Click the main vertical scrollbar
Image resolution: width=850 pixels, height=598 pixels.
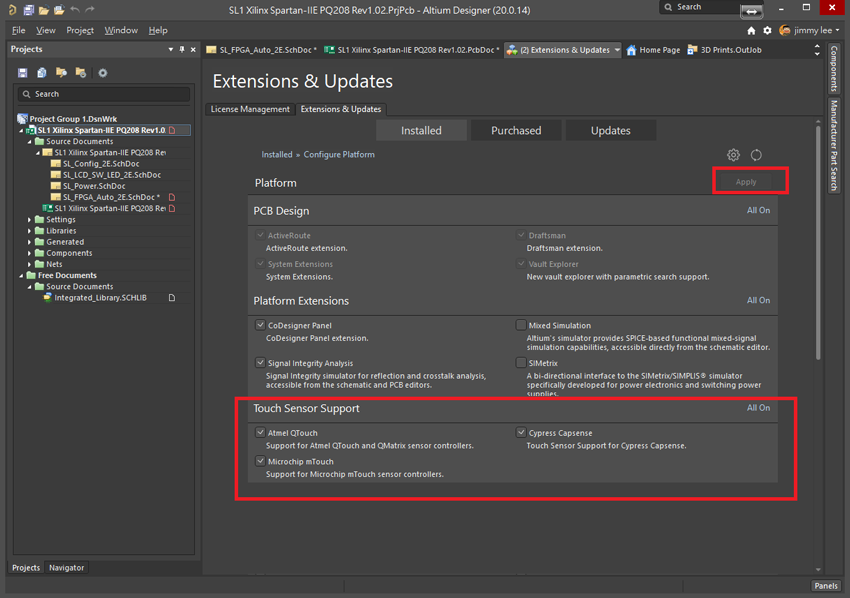tap(818, 241)
